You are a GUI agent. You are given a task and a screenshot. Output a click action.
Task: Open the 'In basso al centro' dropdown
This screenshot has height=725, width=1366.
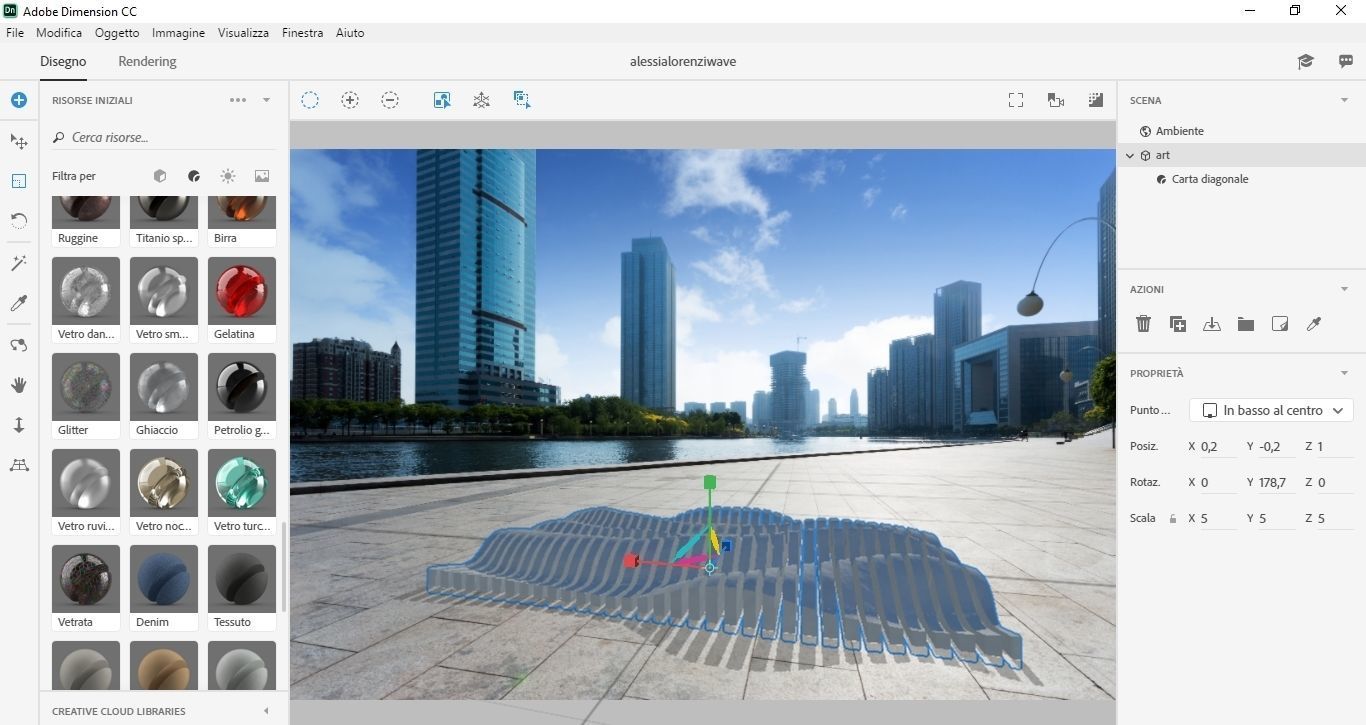(x=1271, y=410)
